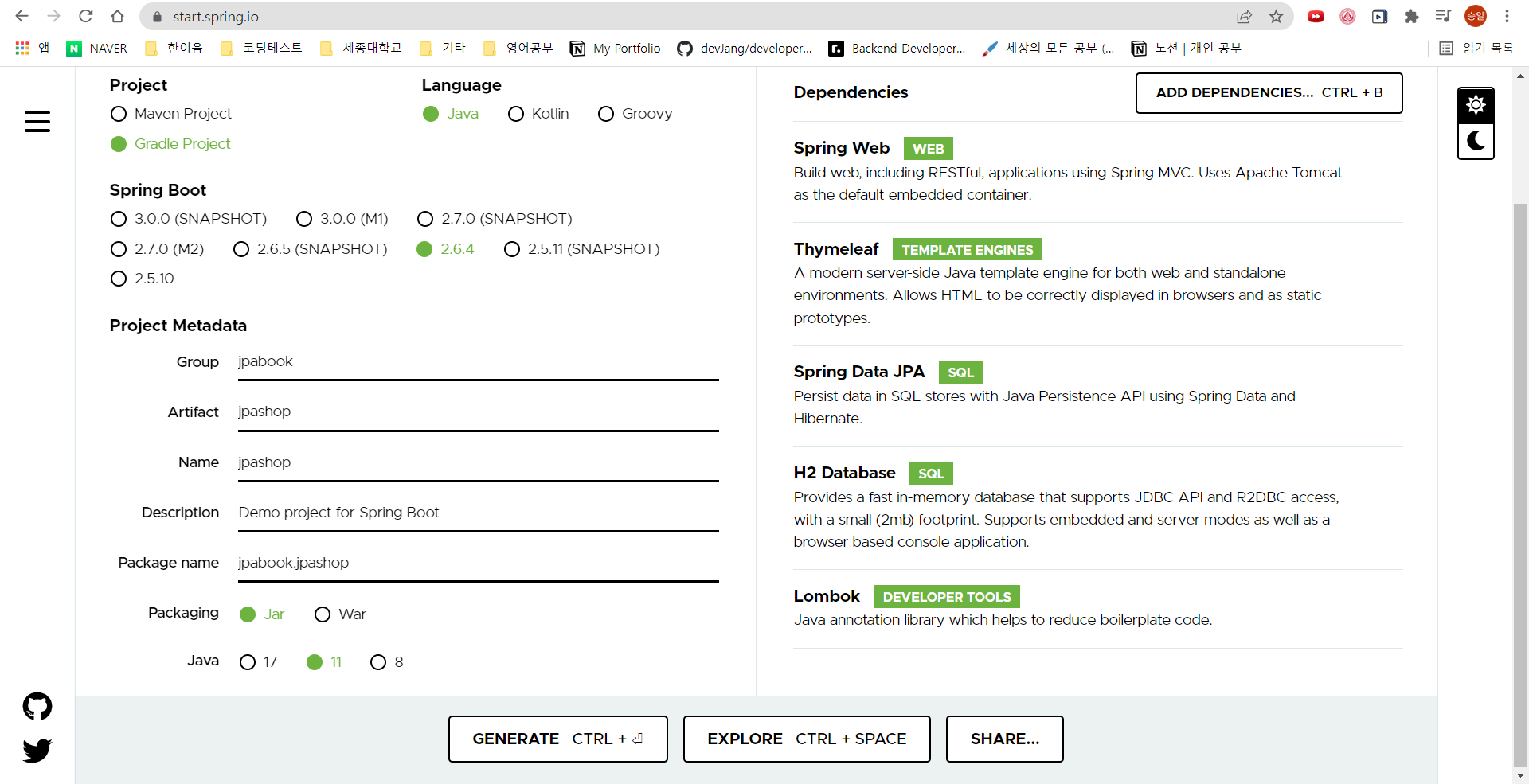Open the hamburger side menu
The width and height of the screenshot is (1529, 784).
click(37, 122)
